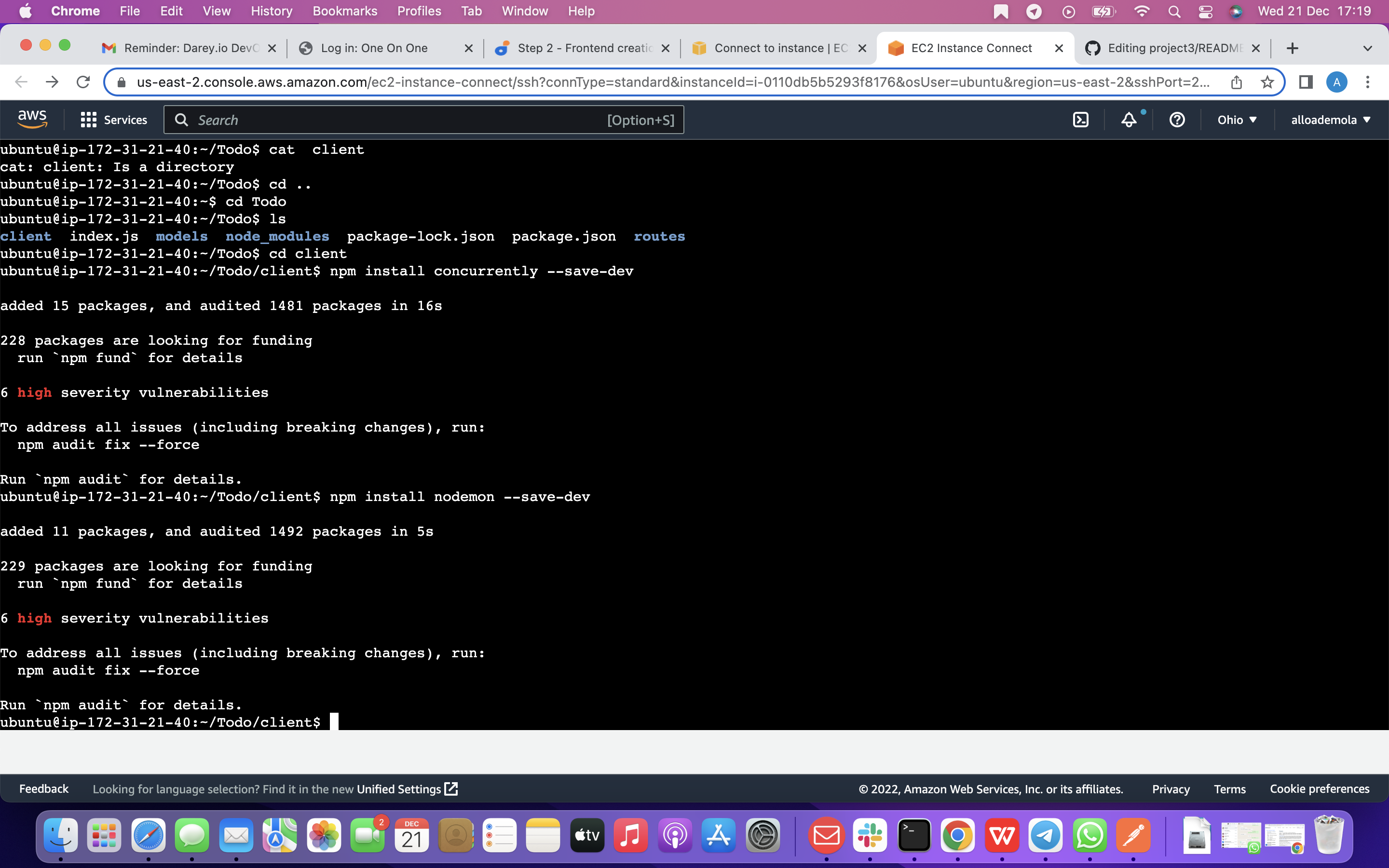Open the Services grid menu icon
Viewport: 1389px width, 868px height.
(x=87, y=120)
